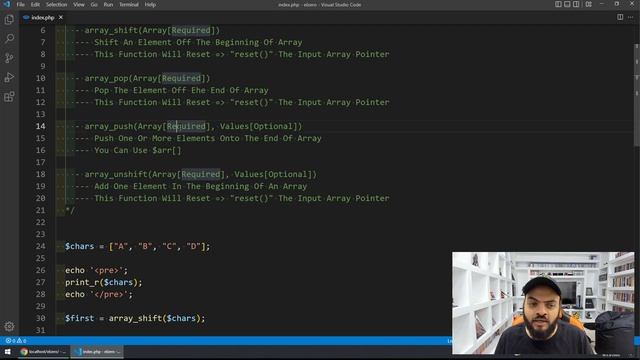Screen dimensions: 640x360
Task: Open the Edit menu
Action: (x=35, y=4)
